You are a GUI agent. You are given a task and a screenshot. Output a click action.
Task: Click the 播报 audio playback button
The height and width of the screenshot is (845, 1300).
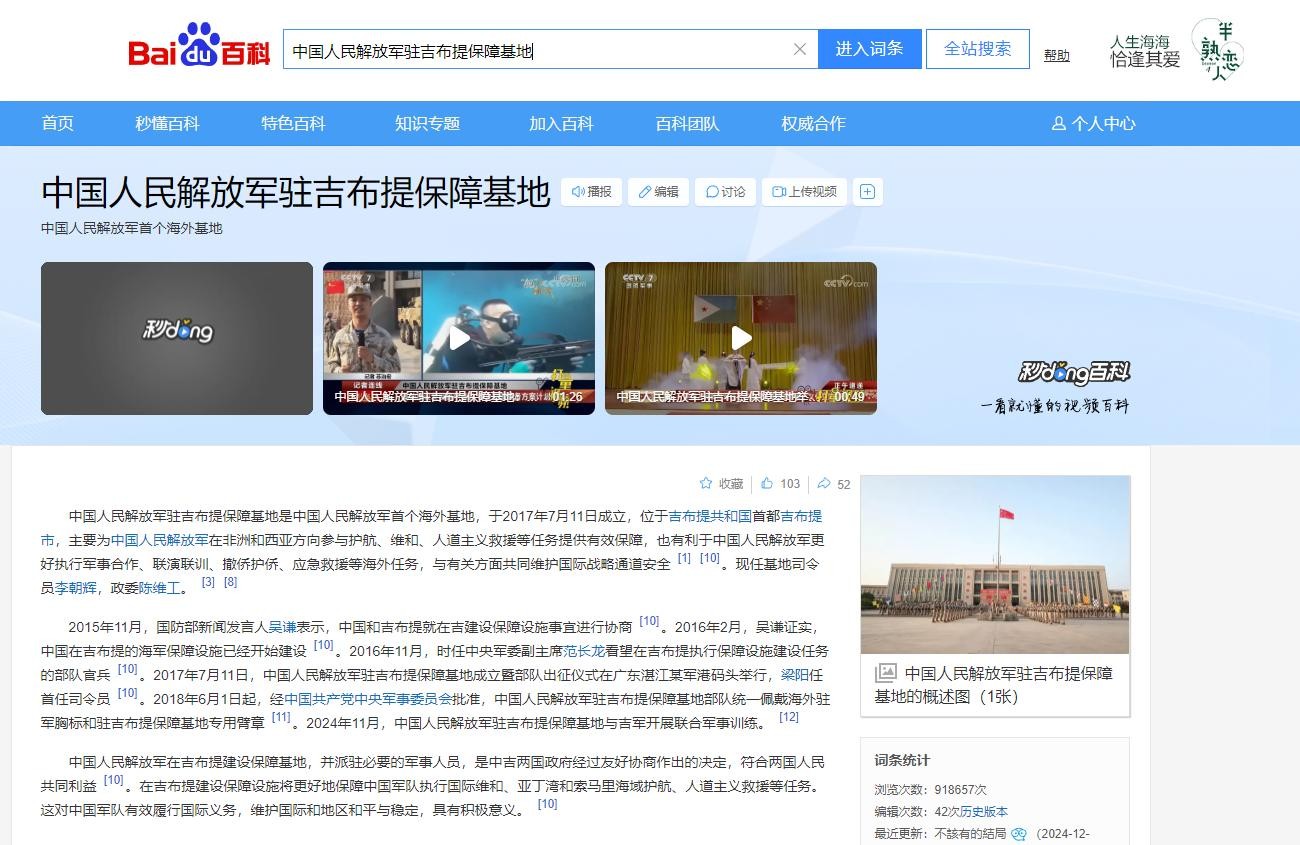coord(591,192)
